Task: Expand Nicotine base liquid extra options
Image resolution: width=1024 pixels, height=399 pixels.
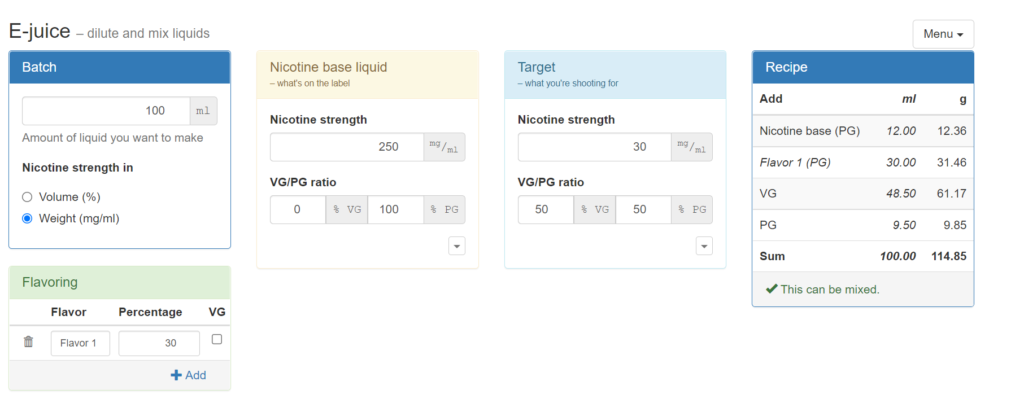Action: (x=456, y=246)
